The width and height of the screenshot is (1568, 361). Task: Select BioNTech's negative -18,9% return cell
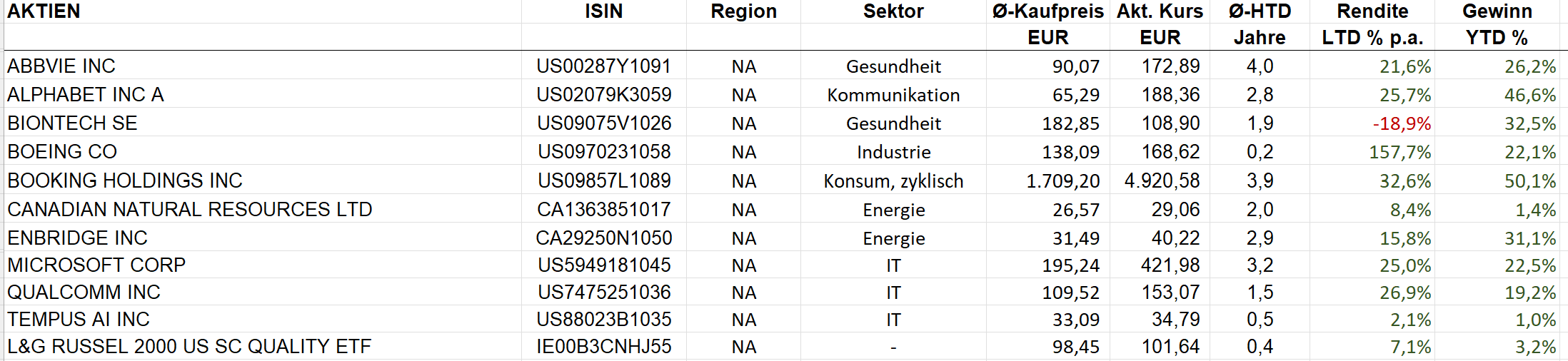point(1402,123)
